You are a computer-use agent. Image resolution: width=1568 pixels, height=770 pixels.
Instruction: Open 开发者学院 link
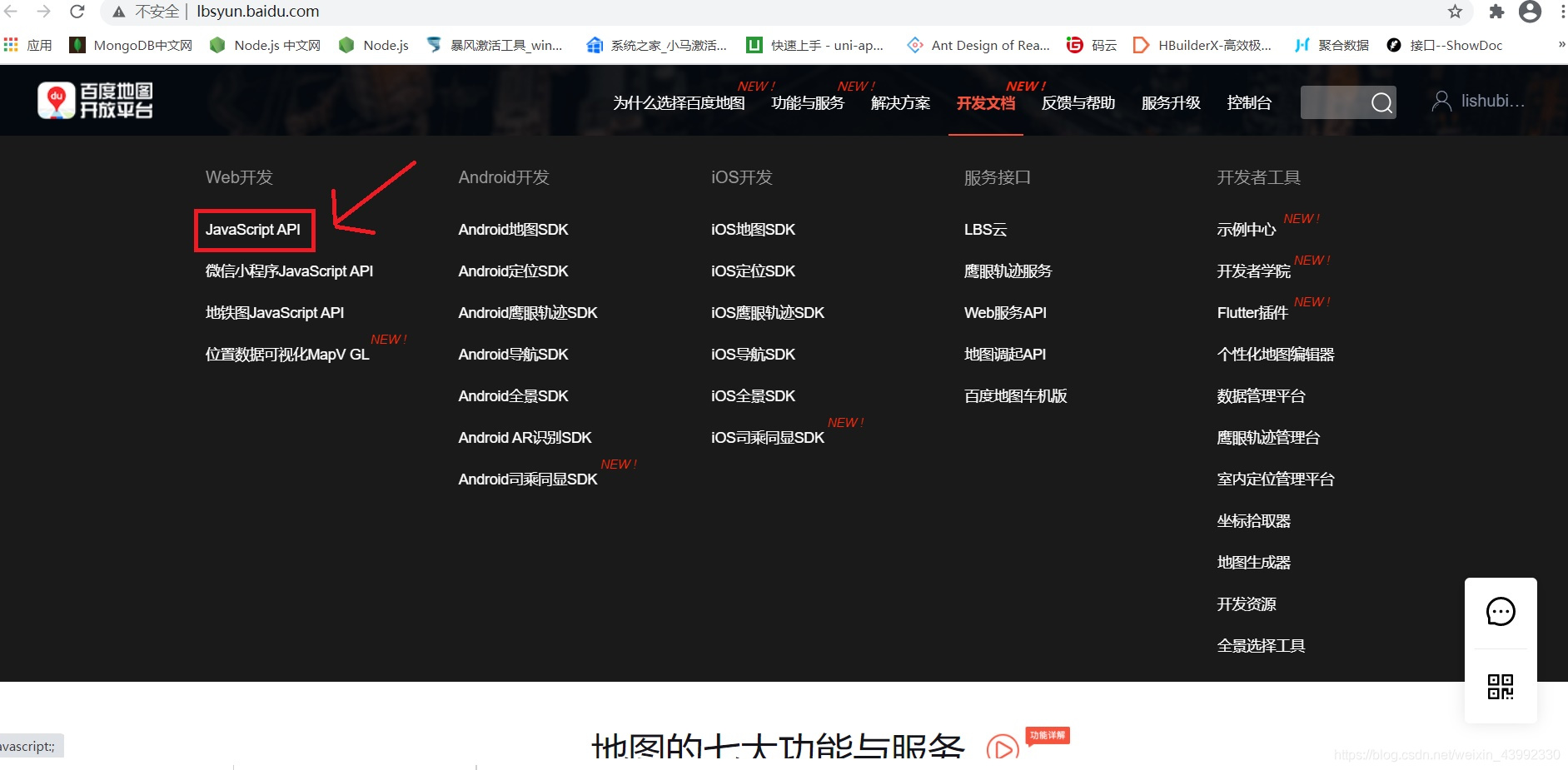[x=1254, y=271]
